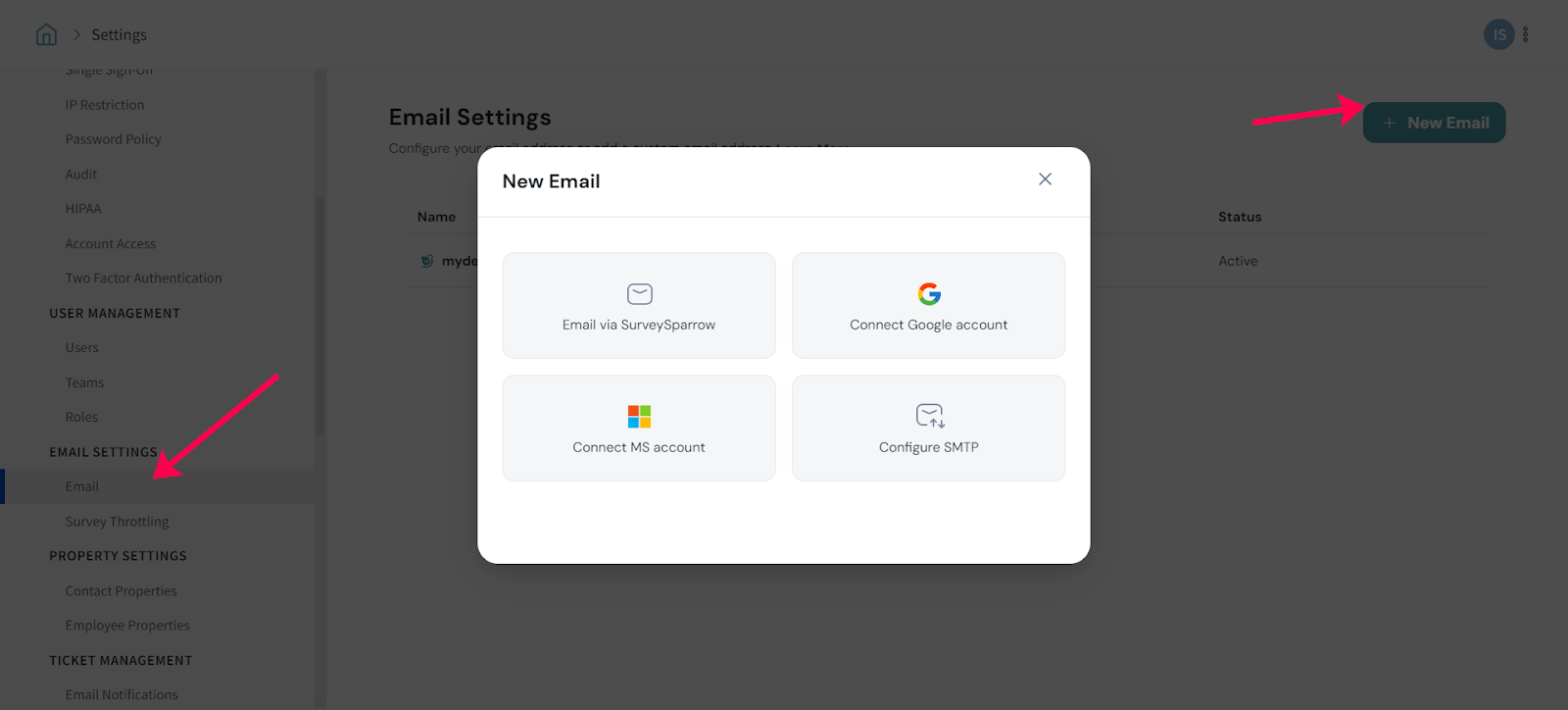Viewport: 1568px width, 710px height.
Task: Select Users under User Management
Action: coord(81,348)
